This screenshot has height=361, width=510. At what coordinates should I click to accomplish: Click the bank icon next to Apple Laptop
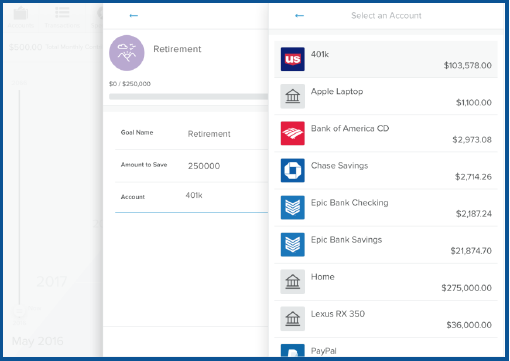292,96
